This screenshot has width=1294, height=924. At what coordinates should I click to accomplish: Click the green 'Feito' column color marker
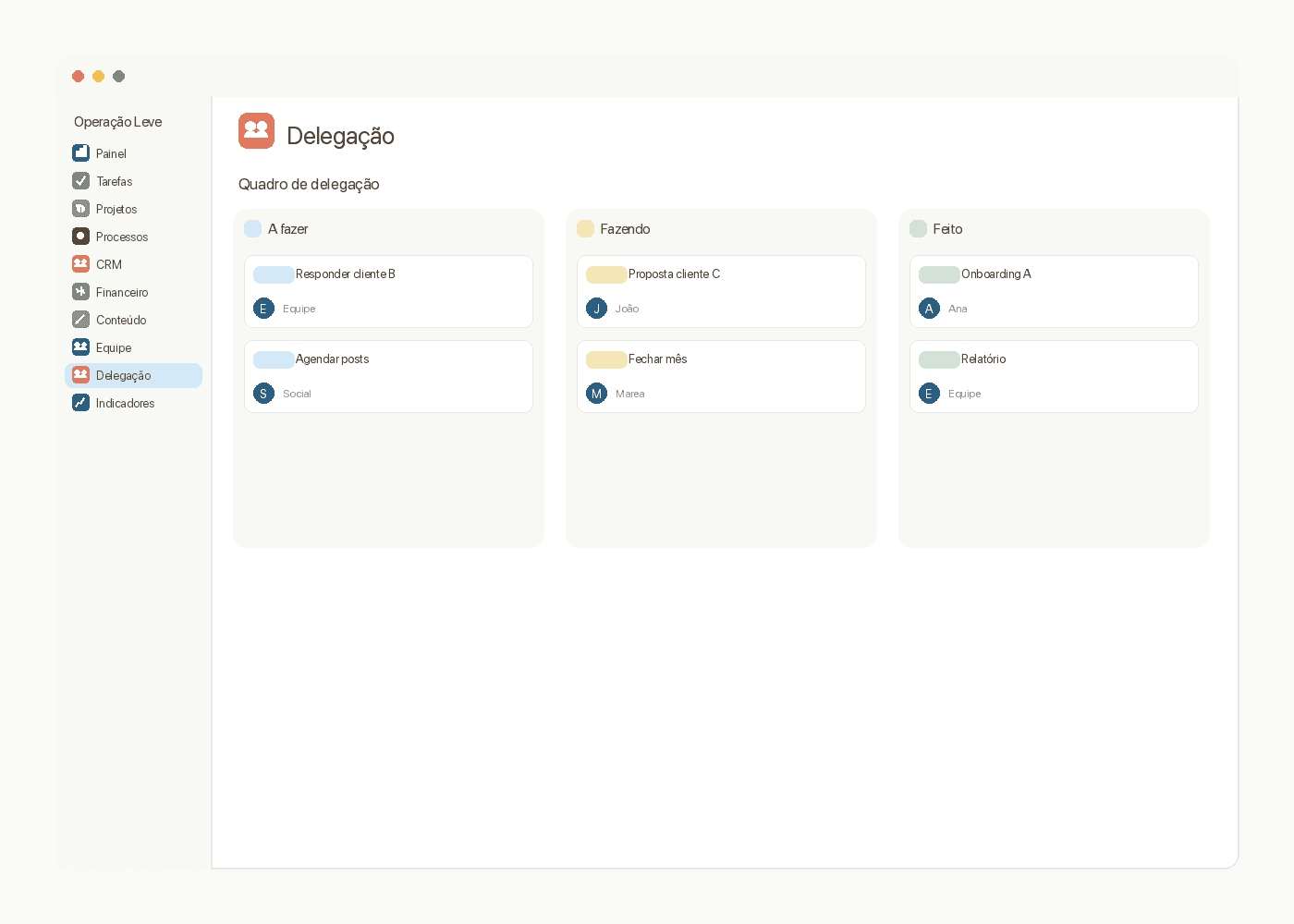(x=918, y=229)
